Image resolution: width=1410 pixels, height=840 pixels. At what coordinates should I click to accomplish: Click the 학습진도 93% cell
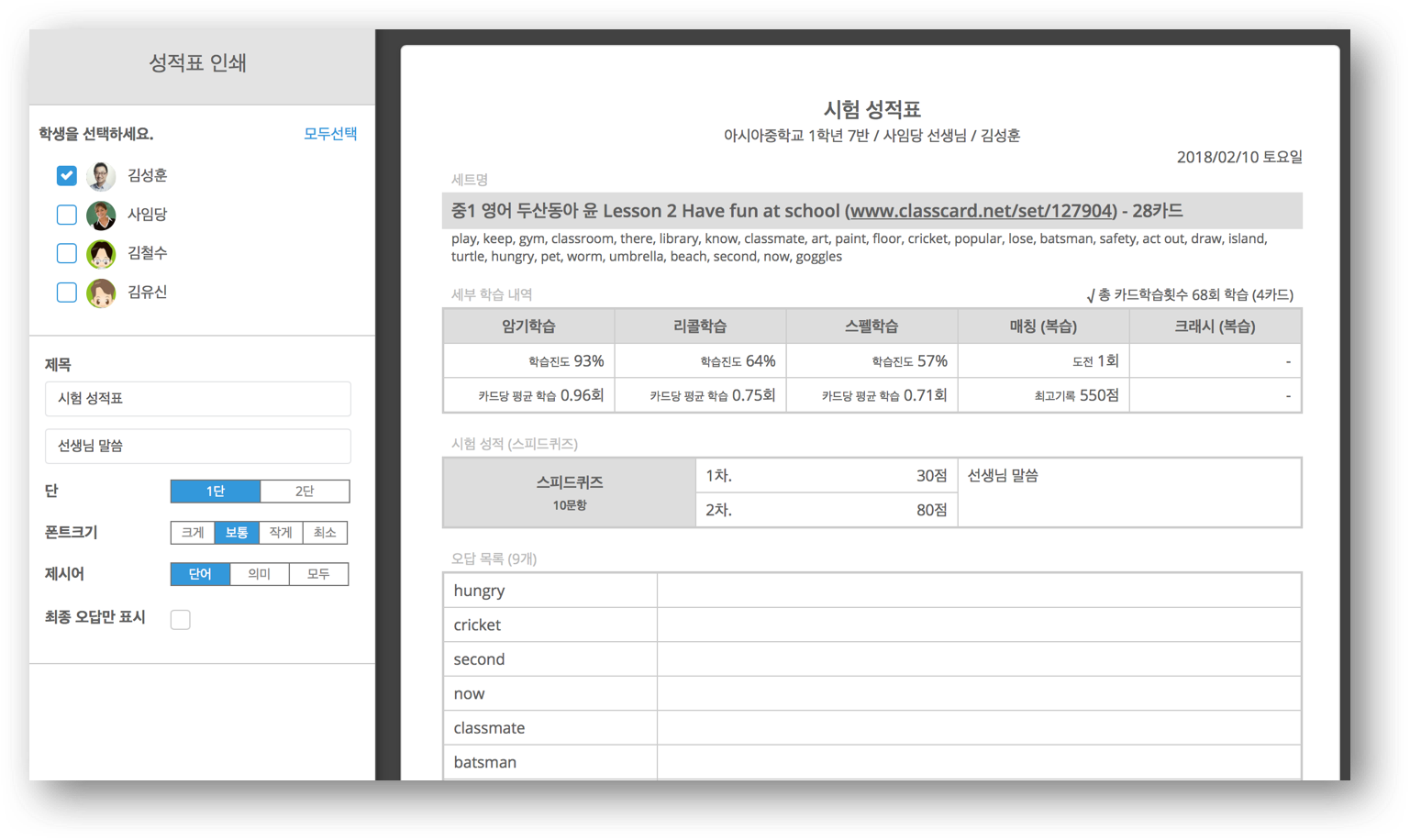(x=528, y=361)
